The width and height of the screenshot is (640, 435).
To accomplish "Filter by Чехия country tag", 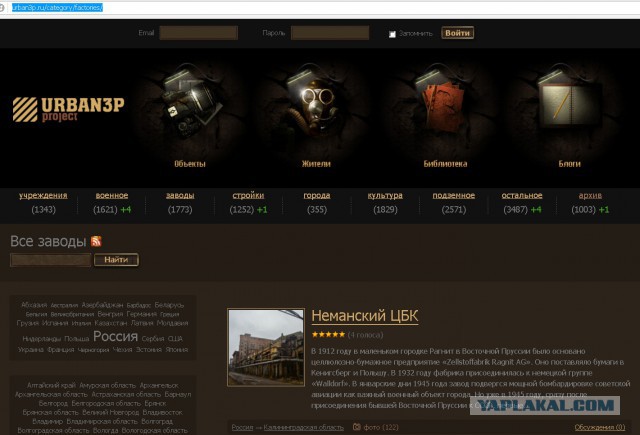I will tap(122, 349).
